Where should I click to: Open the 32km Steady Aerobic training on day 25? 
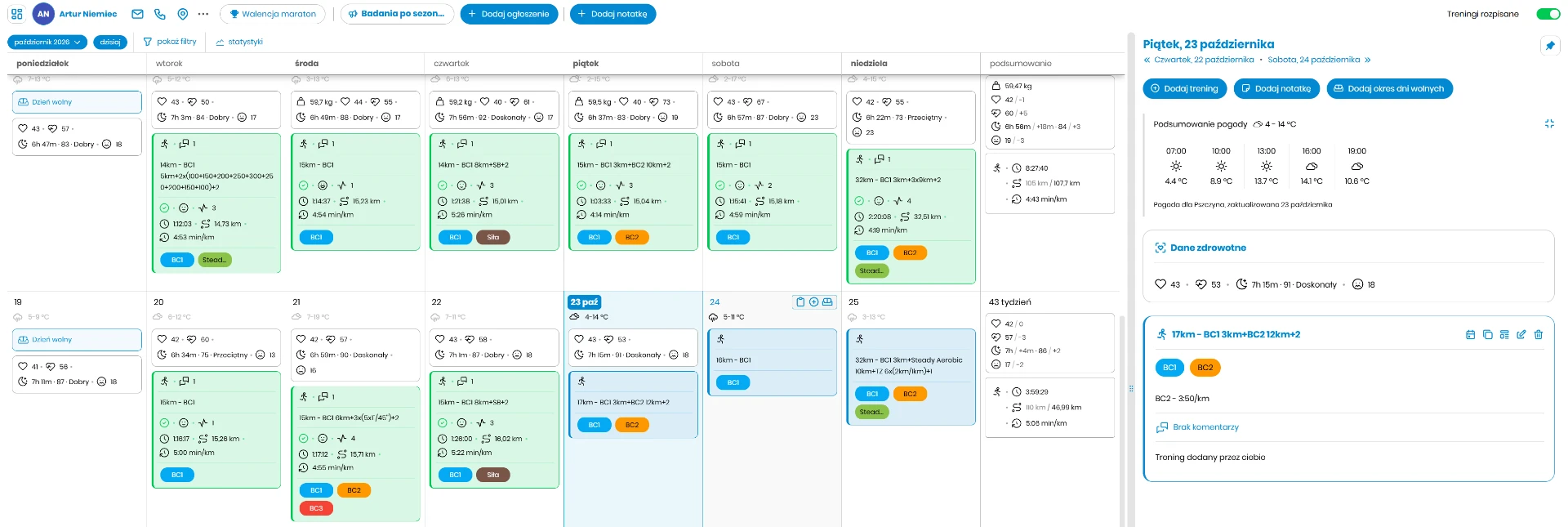pos(911,377)
